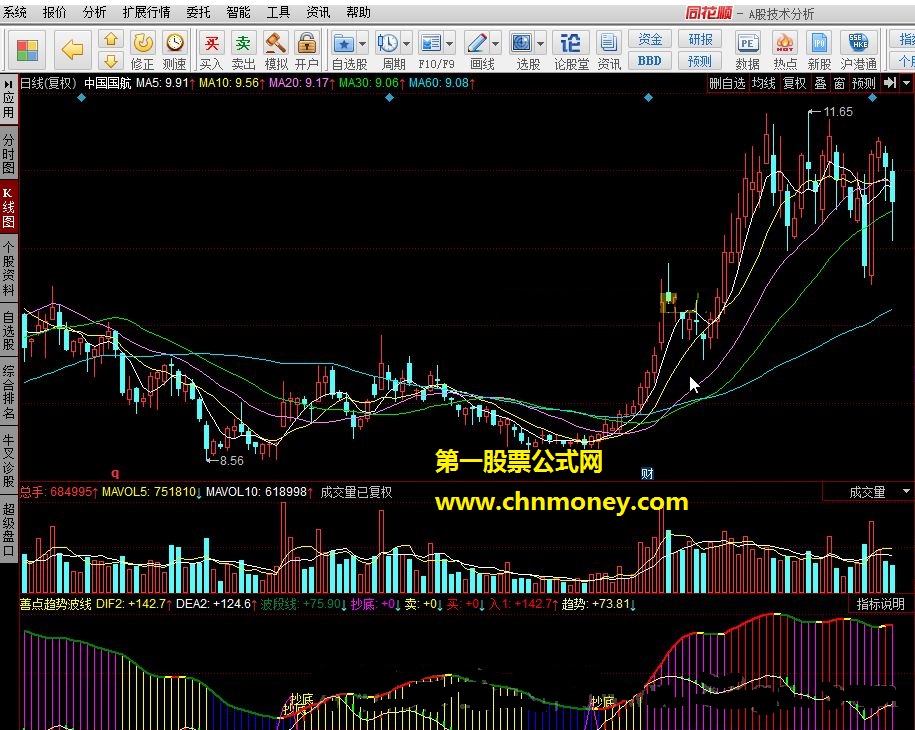Click the 中国国航 stock name
Screen dimensions: 915x730
(108, 83)
